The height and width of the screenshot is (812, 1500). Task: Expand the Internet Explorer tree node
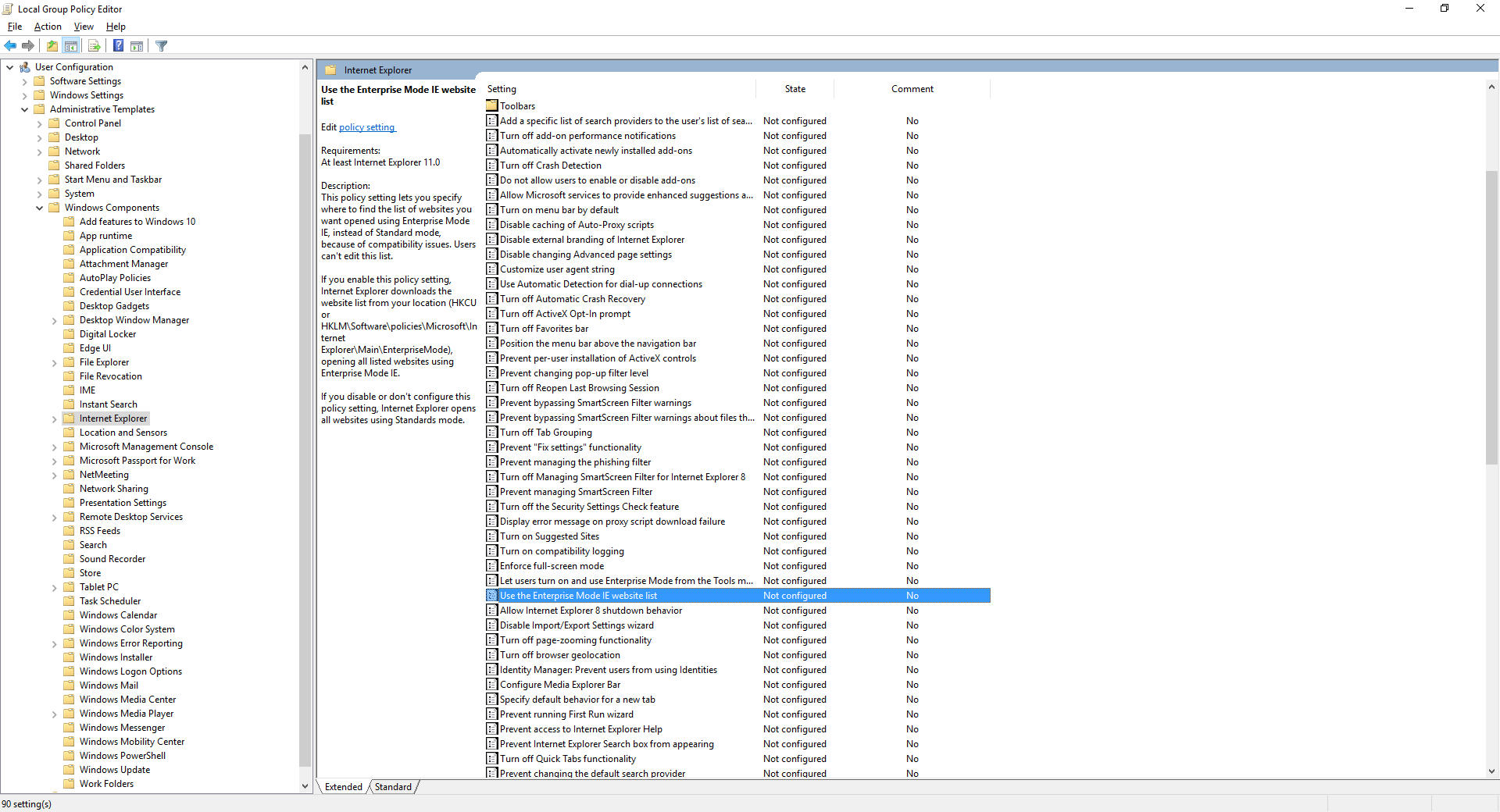coord(55,418)
